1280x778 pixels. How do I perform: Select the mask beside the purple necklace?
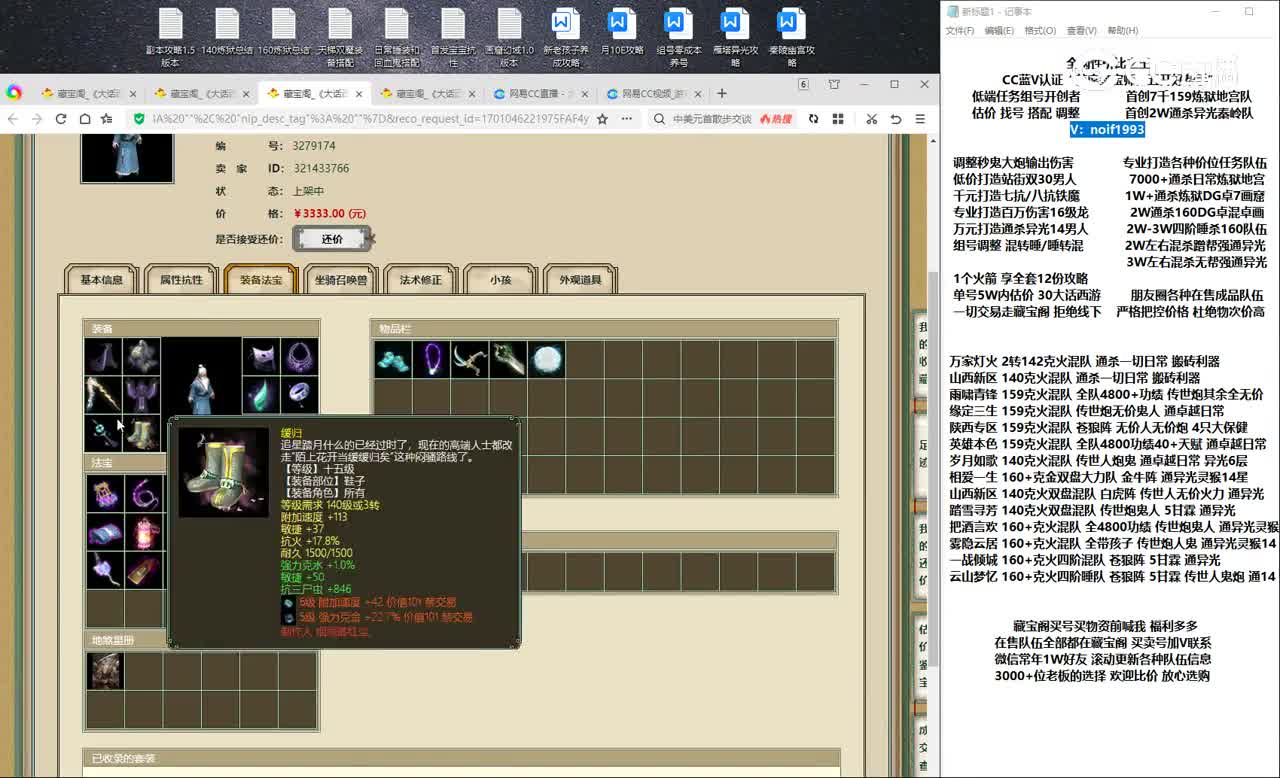point(261,356)
